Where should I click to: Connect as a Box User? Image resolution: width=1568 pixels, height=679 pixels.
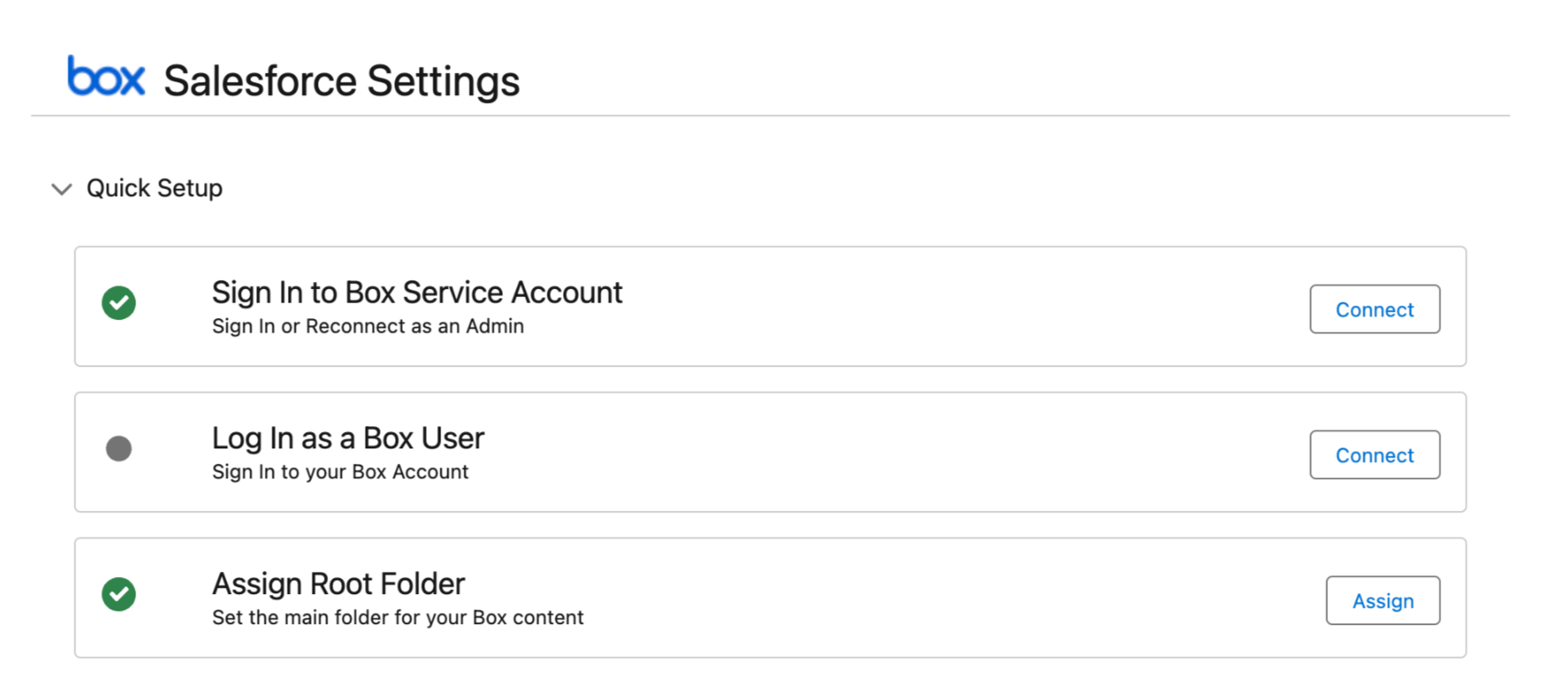click(x=1374, y=454)
